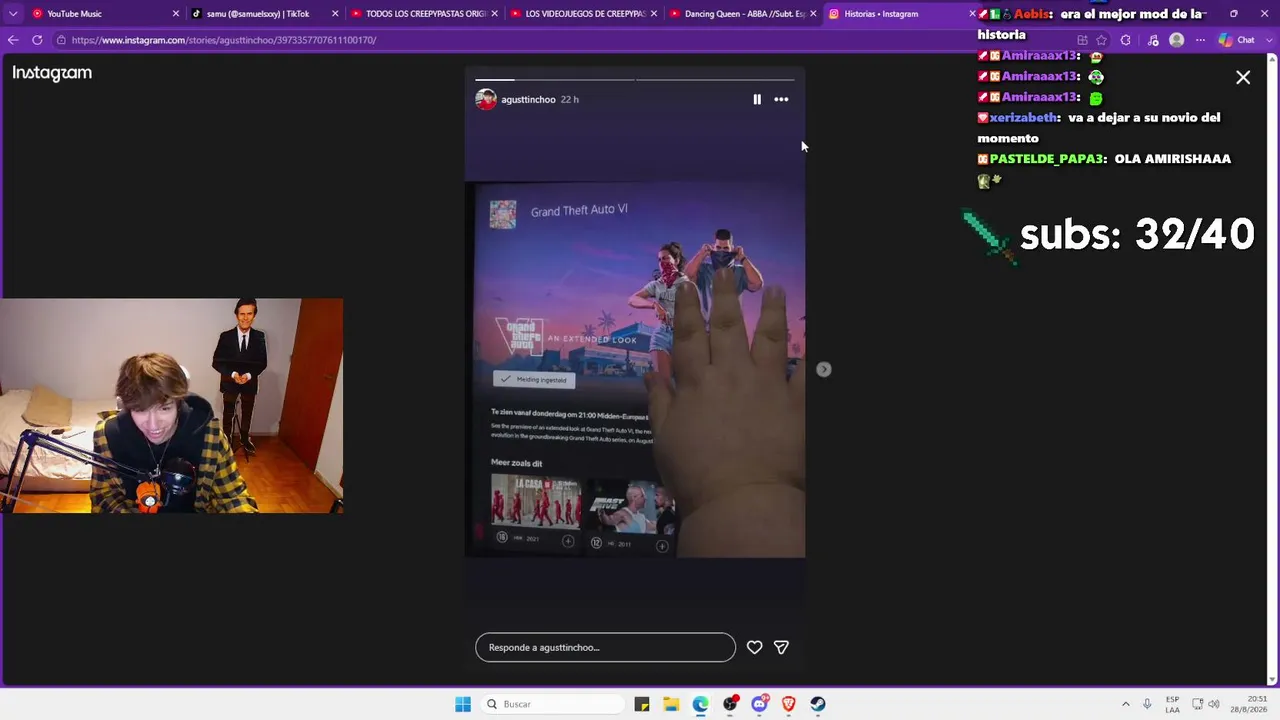This screenshot has height=720, width=1280.
Task: Open the Windows Start menu
Action: [463, 704]
